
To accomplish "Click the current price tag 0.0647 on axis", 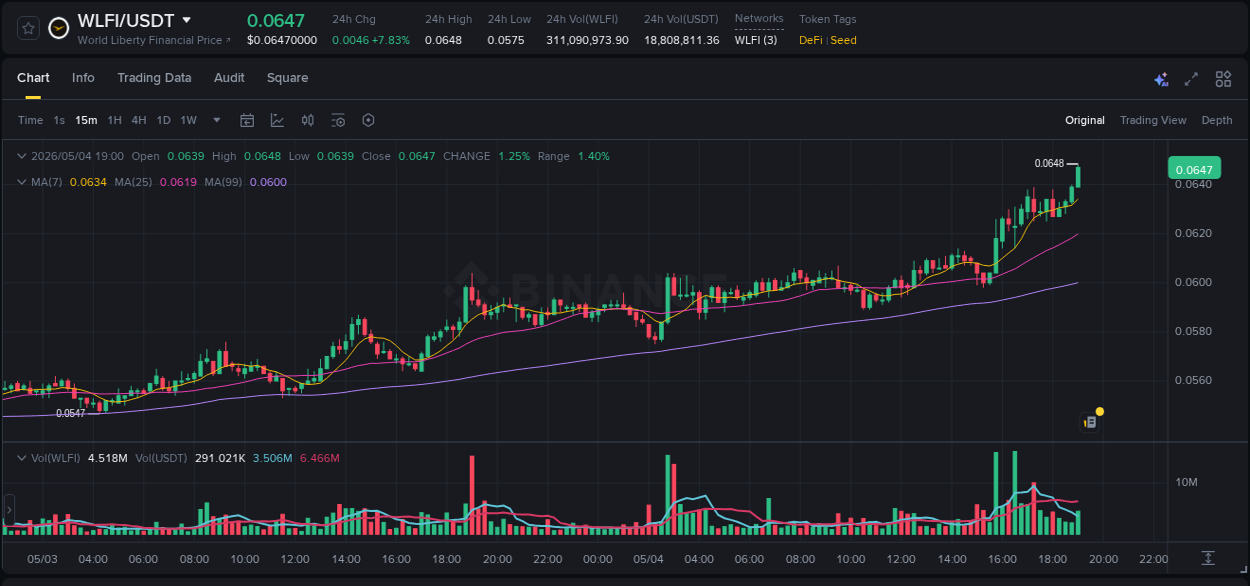I will pyautogui.click(x=1194, y=169).
